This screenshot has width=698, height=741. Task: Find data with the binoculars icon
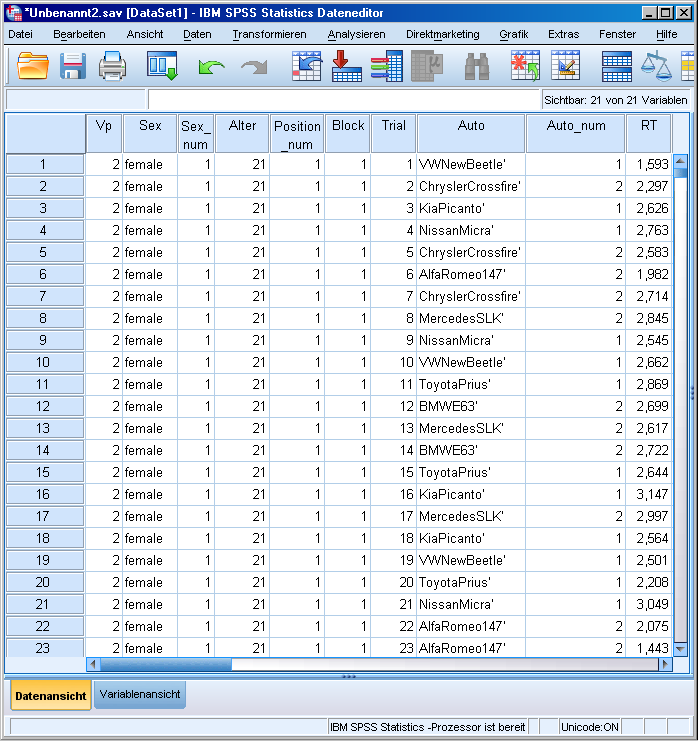pyautogui.click(x=477, y=67)
